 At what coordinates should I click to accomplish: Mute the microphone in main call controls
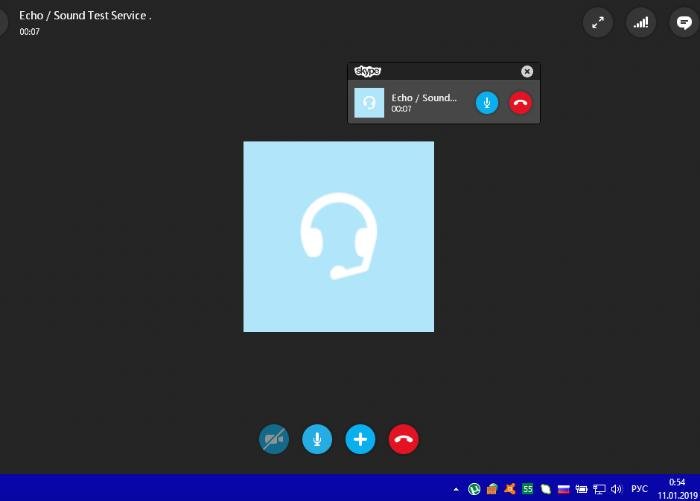(317, 439)
